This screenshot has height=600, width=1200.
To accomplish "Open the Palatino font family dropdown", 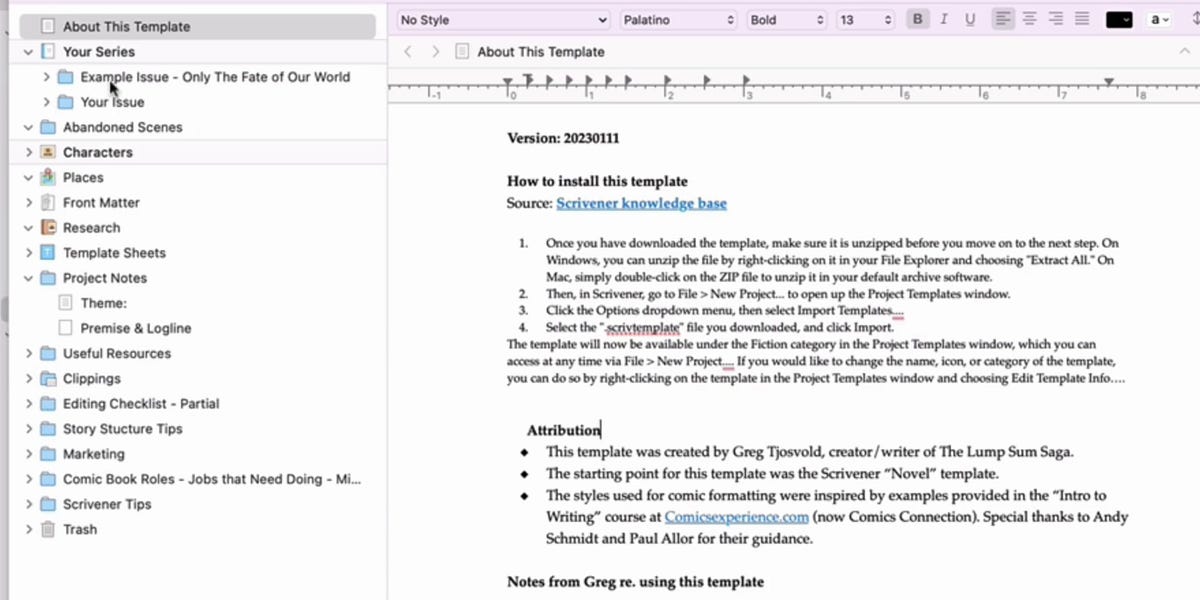I will pyautogui.click(x=678, y=18).
